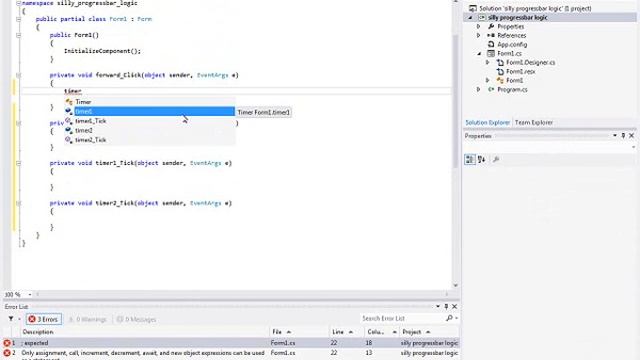Toggle the 3 Errors filter button
The height and width of the screenshot is (360, 640).
(x=44, y=319)
